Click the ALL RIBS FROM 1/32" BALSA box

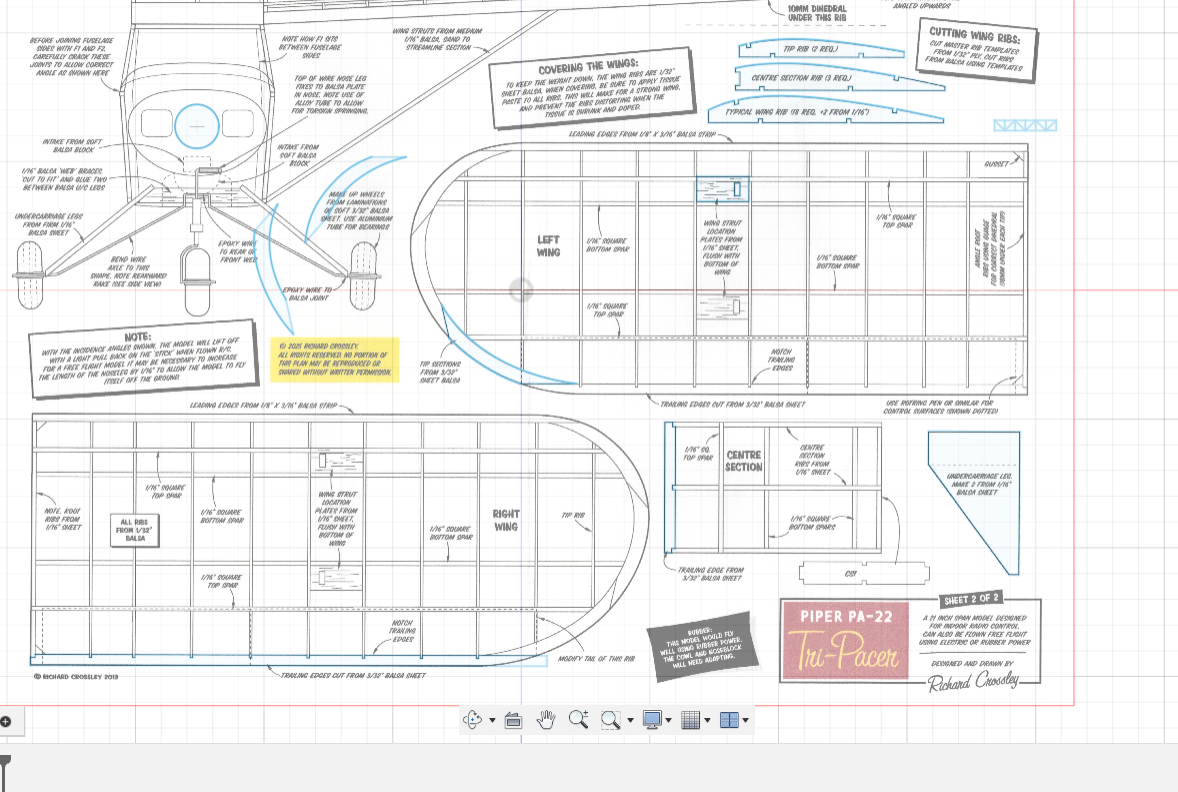(135, 530)
